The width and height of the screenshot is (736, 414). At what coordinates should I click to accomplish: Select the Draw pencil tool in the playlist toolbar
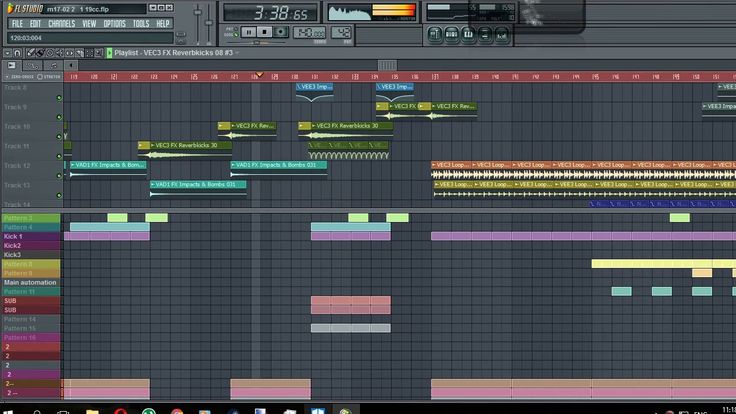pyautogui.click(x=31, y=53)
